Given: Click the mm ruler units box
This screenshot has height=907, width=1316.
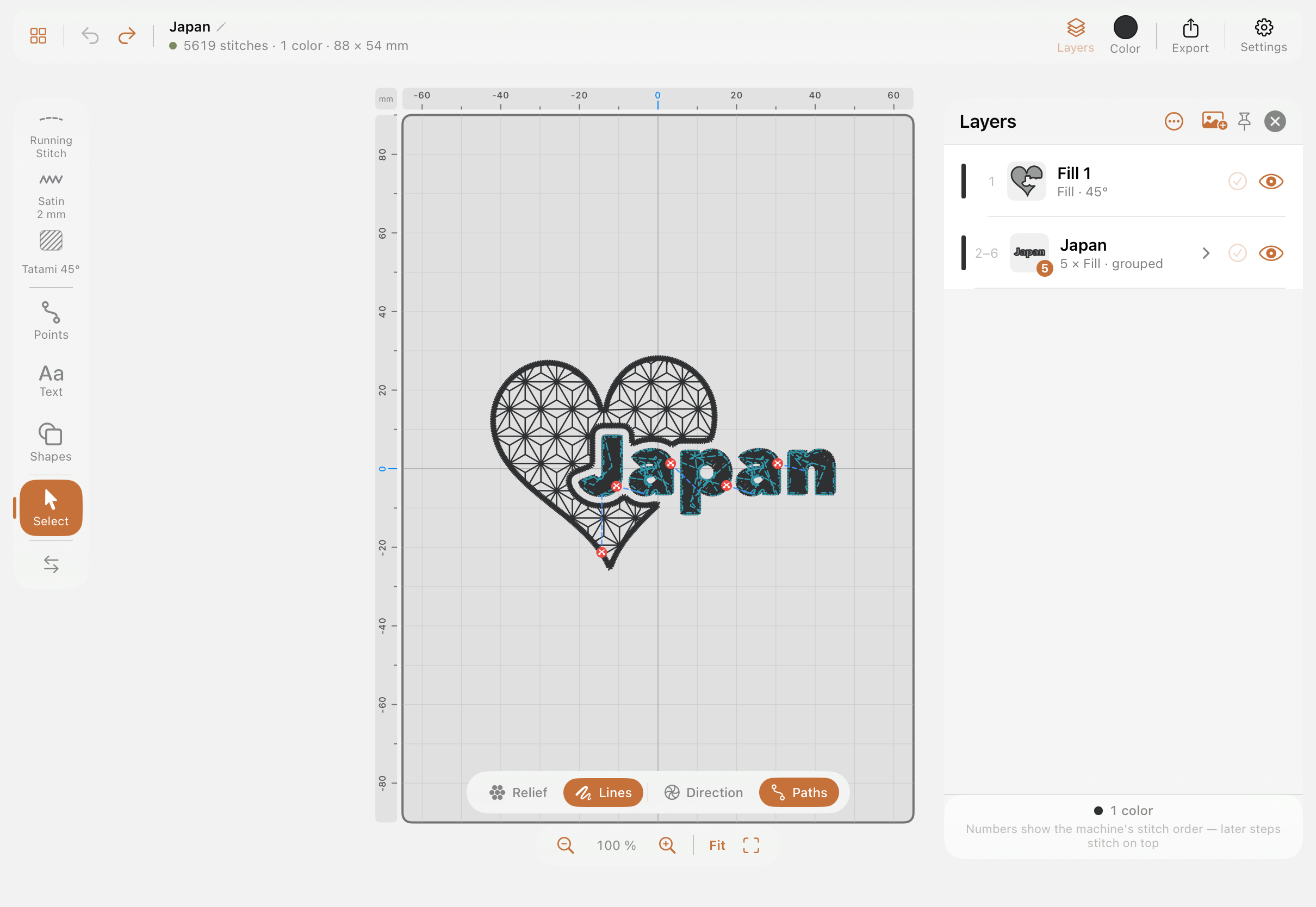Looking at the screenshot, I should coord(386,99).
